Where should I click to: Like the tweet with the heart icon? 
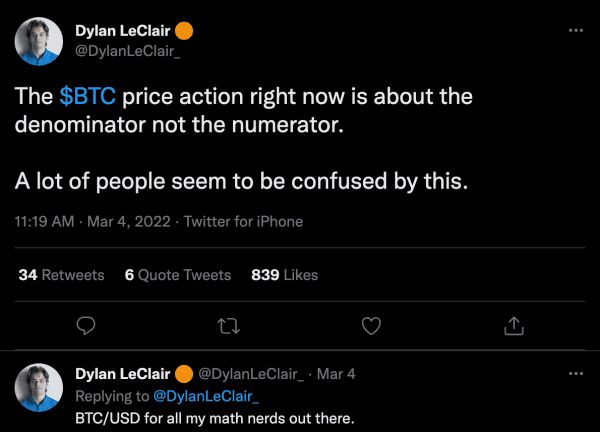coord(371,325)
